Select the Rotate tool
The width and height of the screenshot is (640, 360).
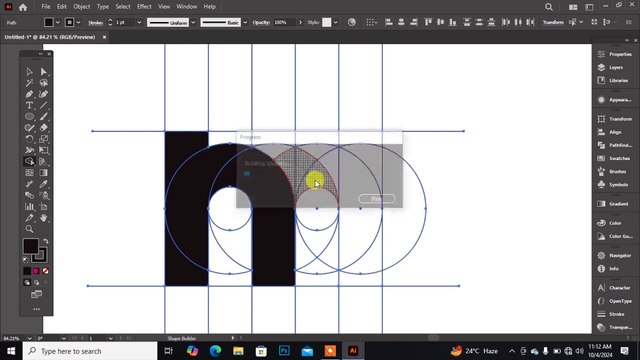[29, 139]
